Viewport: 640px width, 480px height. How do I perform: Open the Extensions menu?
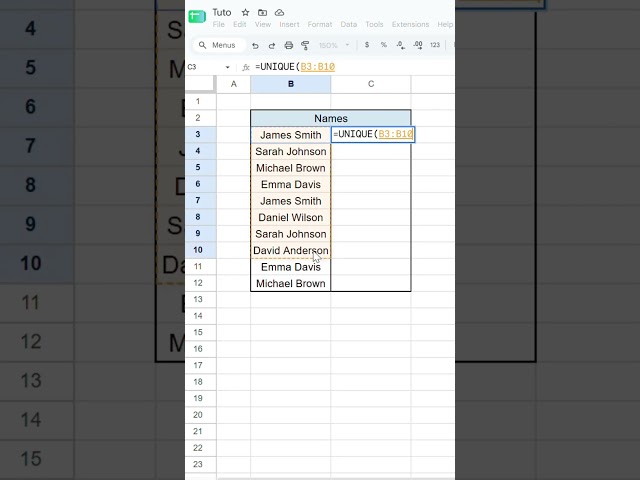pyautogui.click(x=410, y=24)
